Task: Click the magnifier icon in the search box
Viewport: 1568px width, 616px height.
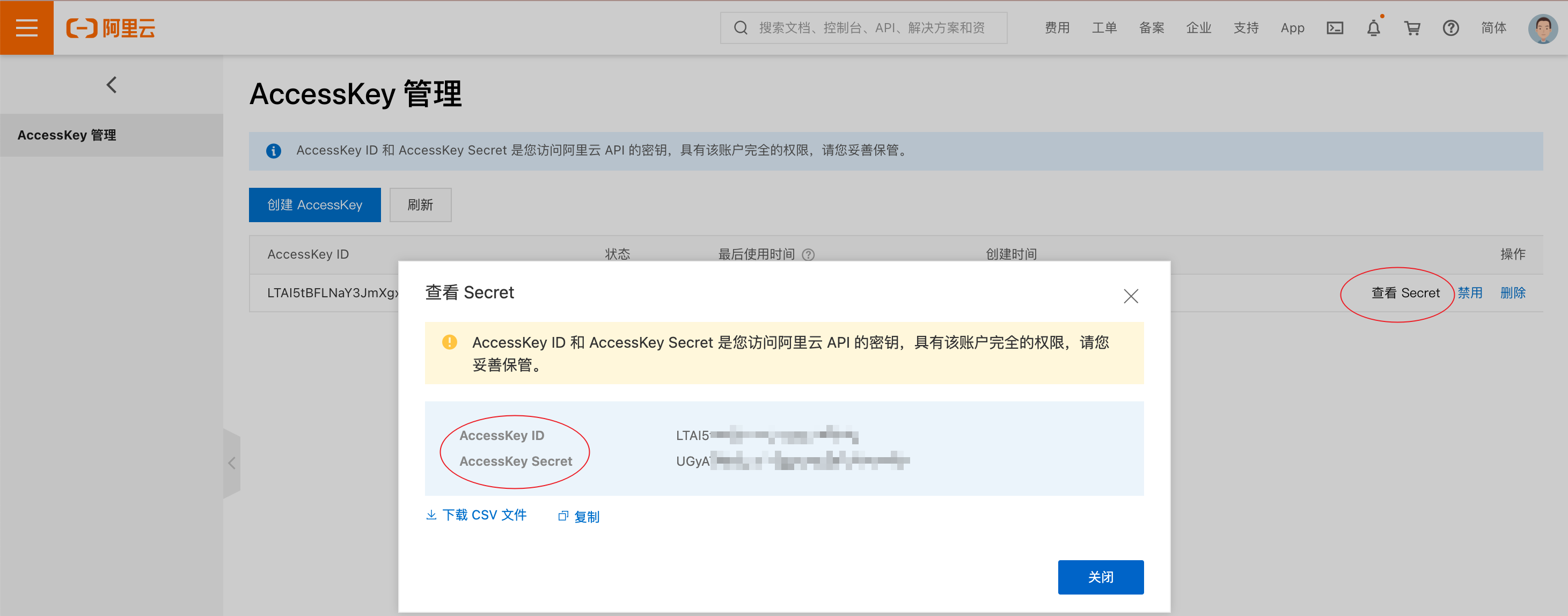Action: (740, 28)
